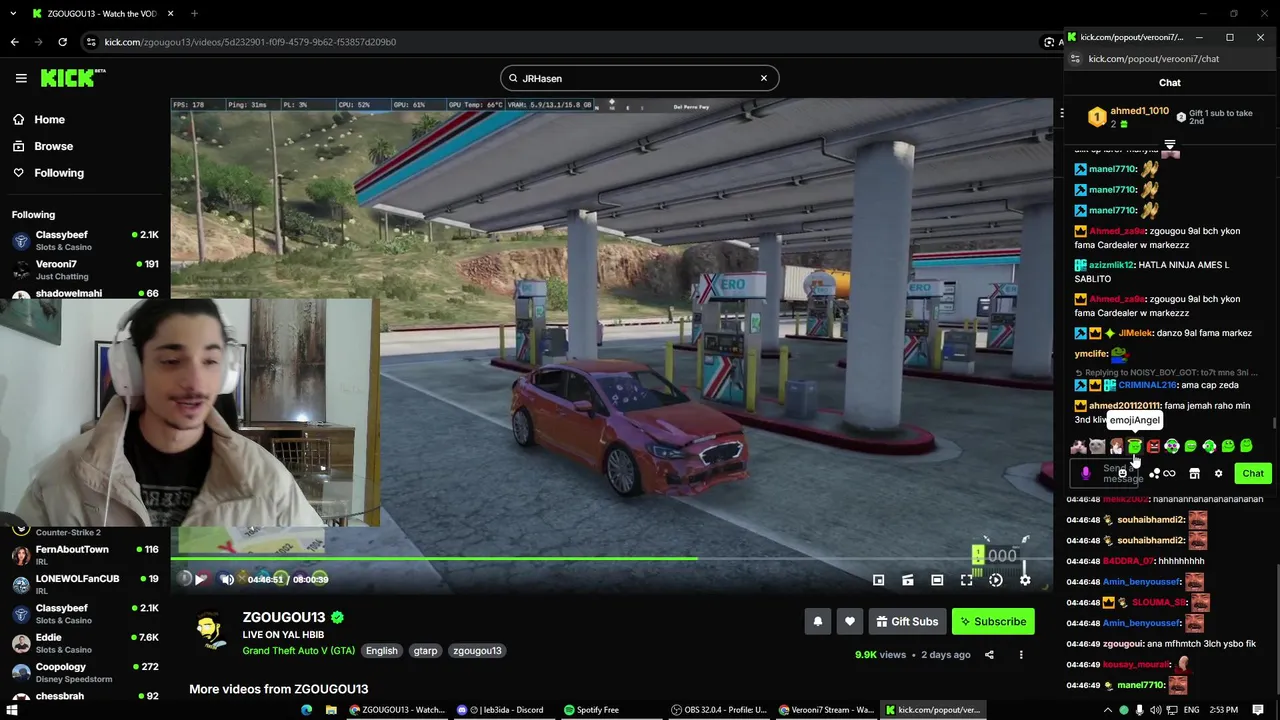
Task: Switch to Discord in taskbar
Action: click(500, 710)
